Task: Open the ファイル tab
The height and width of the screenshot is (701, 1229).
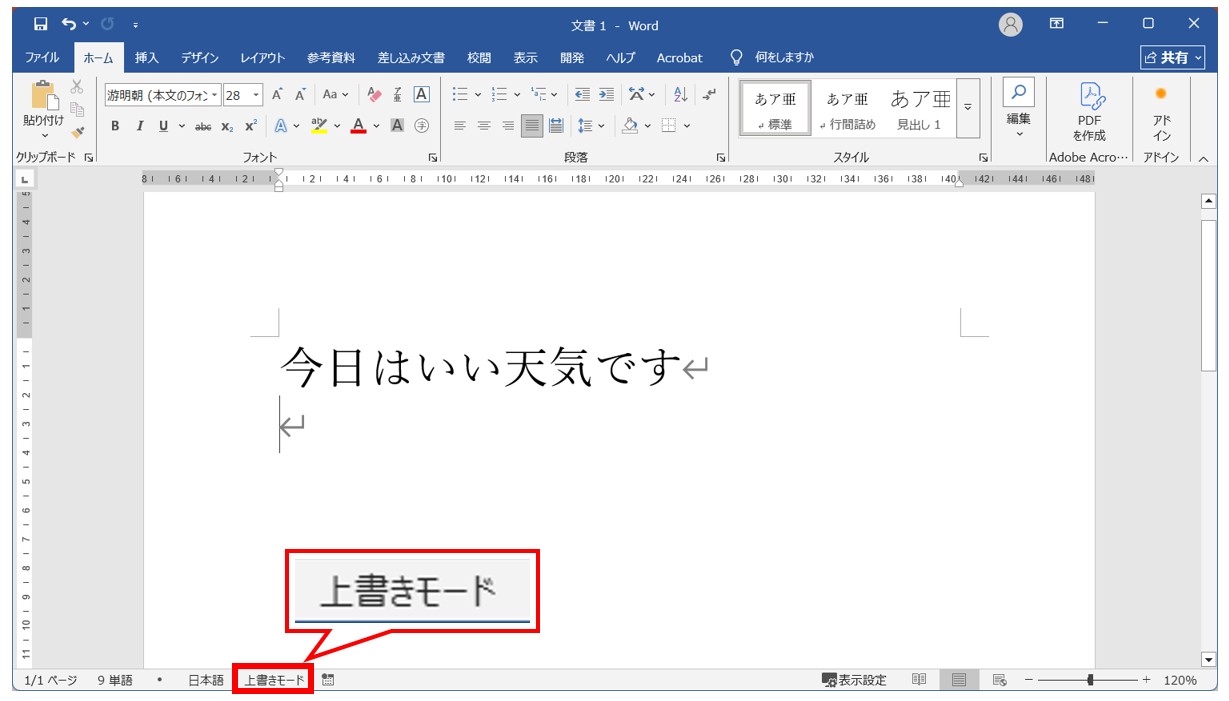Action: (42, 58)
